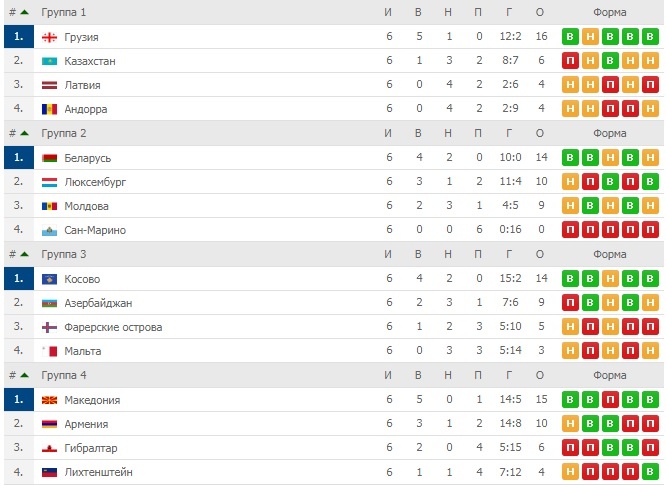Open the Люксембург team link
The width and height of the screenshot is (666, 485).
95,182
